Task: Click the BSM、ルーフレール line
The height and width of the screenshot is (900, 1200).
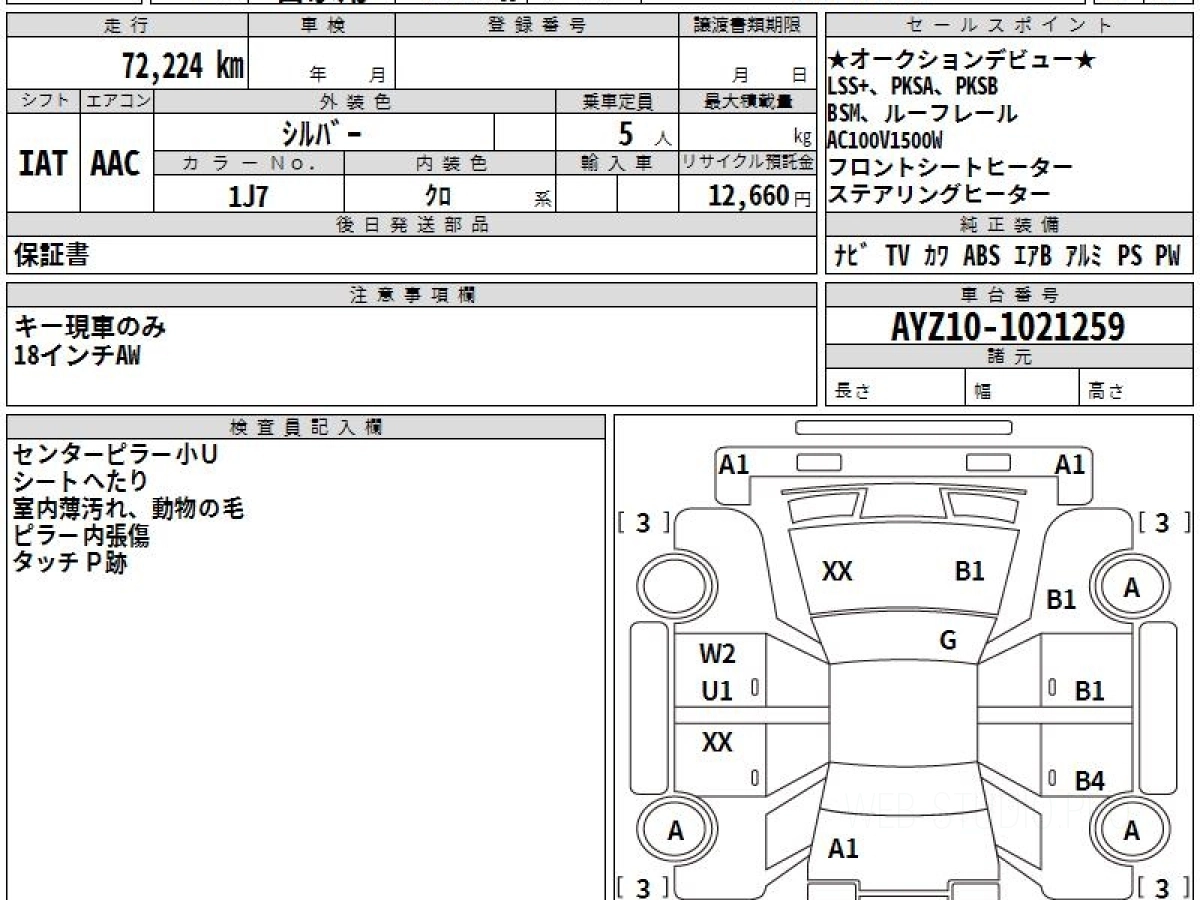Action: point(922,113)
